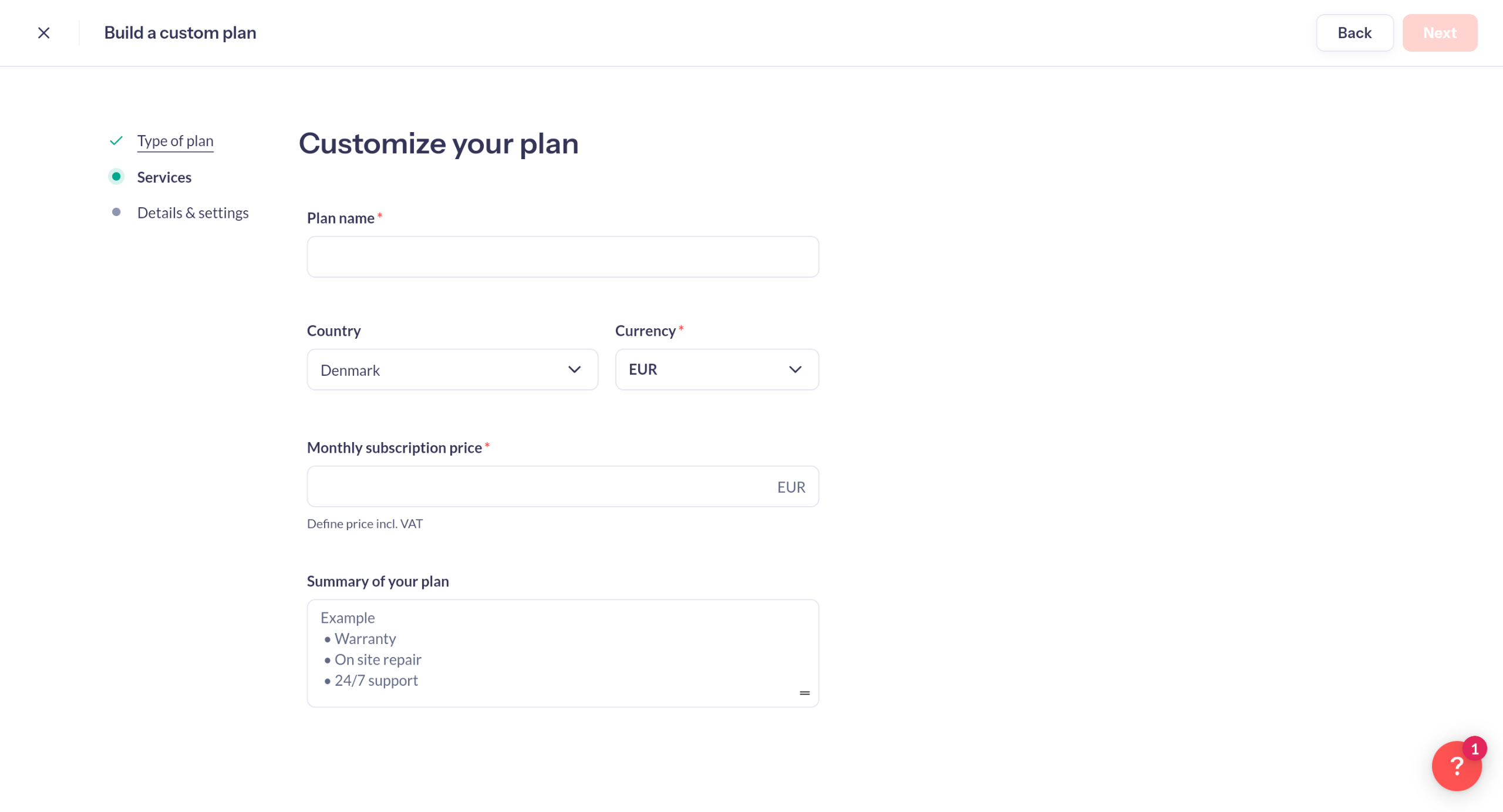The width and height of the screenshot is (1503, 812).
Task: Click the active Services step indicator dot
Action: coord(116,177)
